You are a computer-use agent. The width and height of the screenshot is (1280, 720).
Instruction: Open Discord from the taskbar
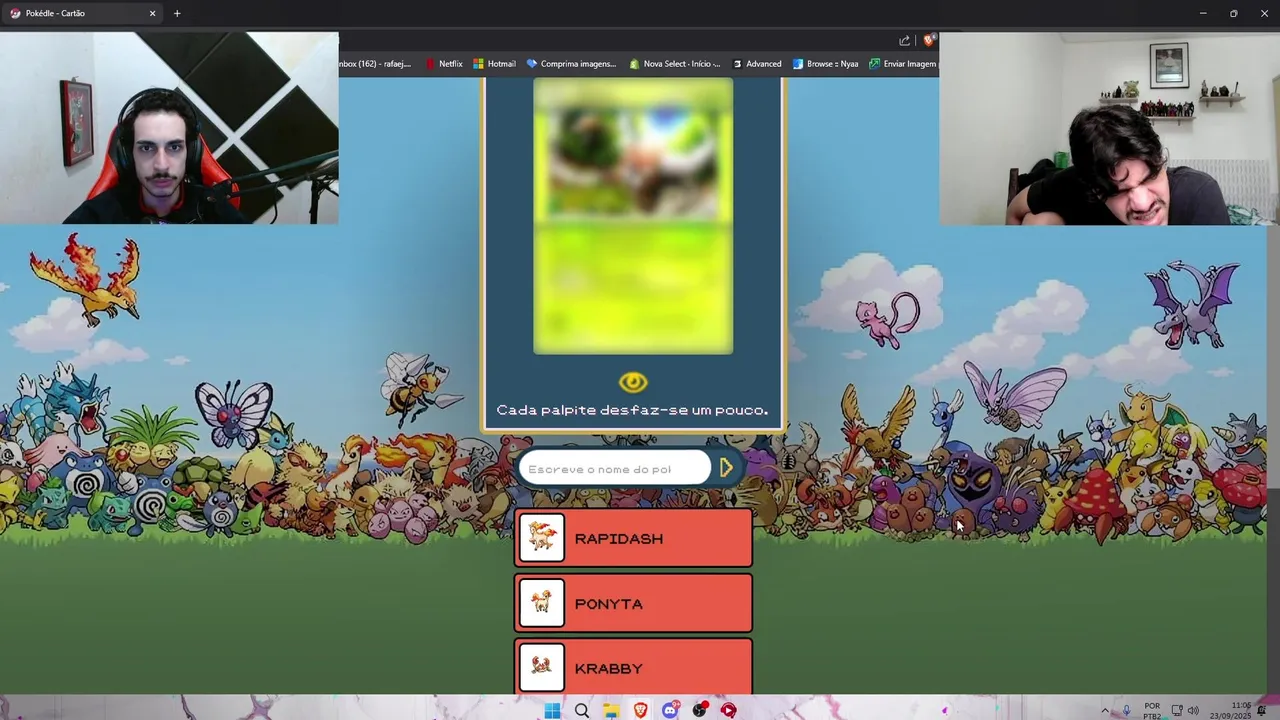pos(670,710)
